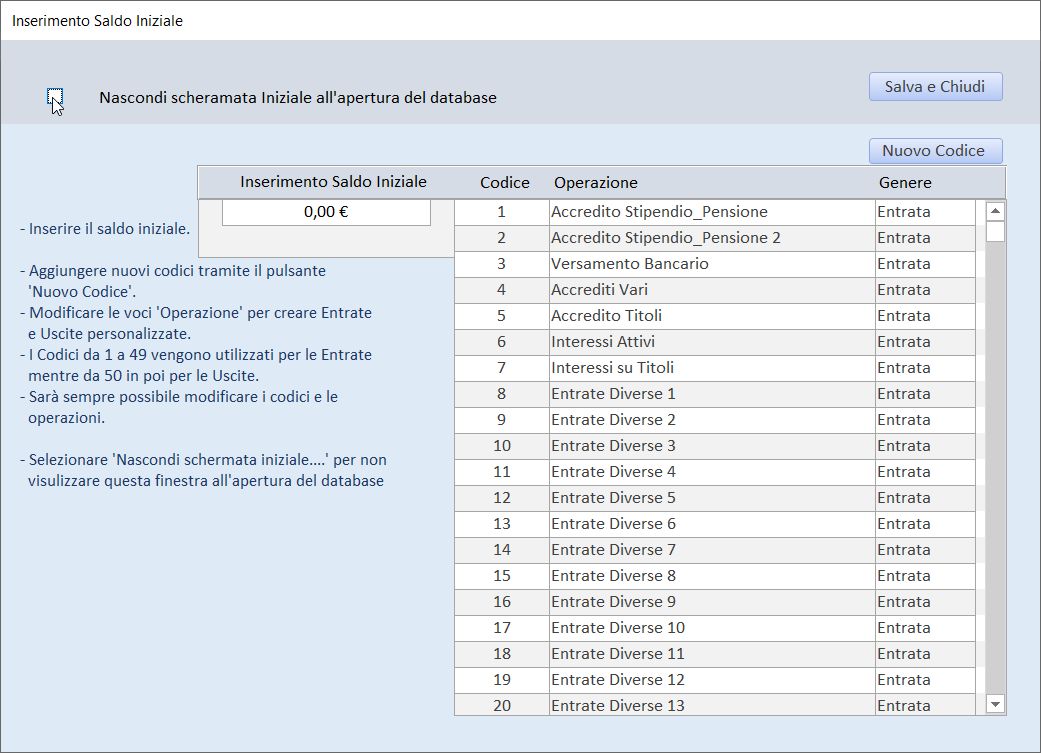
Task: Select Entrata cell in Entrate Diverse 2 row
Action: point(925,420)
